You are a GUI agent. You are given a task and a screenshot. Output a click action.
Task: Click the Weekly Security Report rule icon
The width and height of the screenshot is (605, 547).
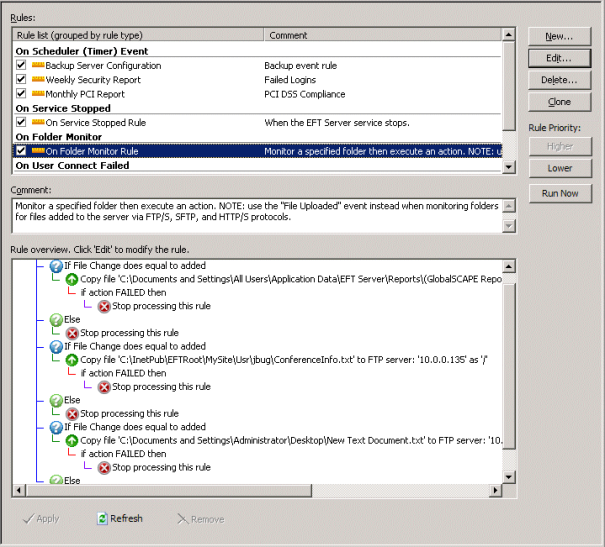coord(38,79)
